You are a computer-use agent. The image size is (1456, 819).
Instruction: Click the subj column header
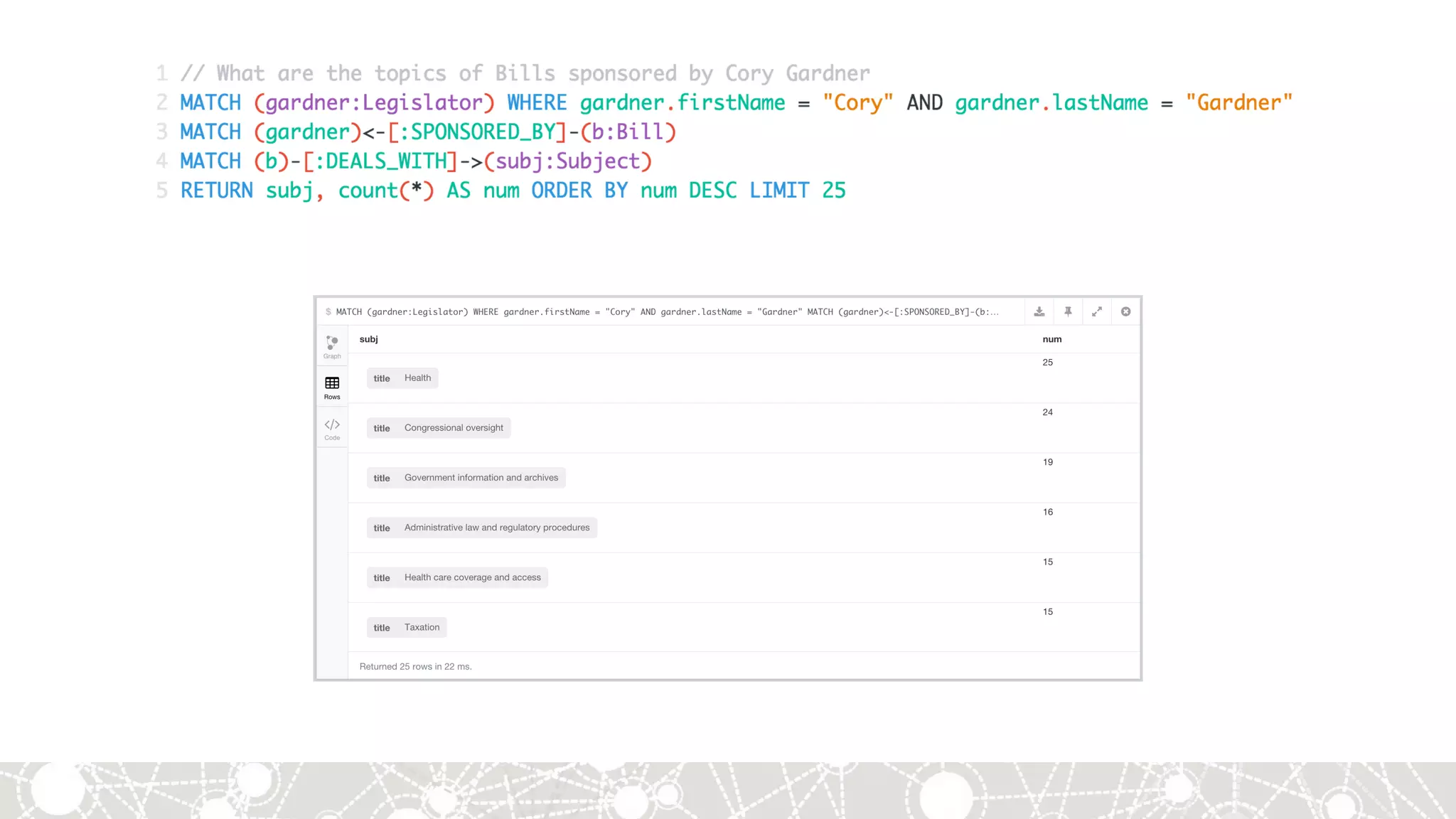(368, 339)
